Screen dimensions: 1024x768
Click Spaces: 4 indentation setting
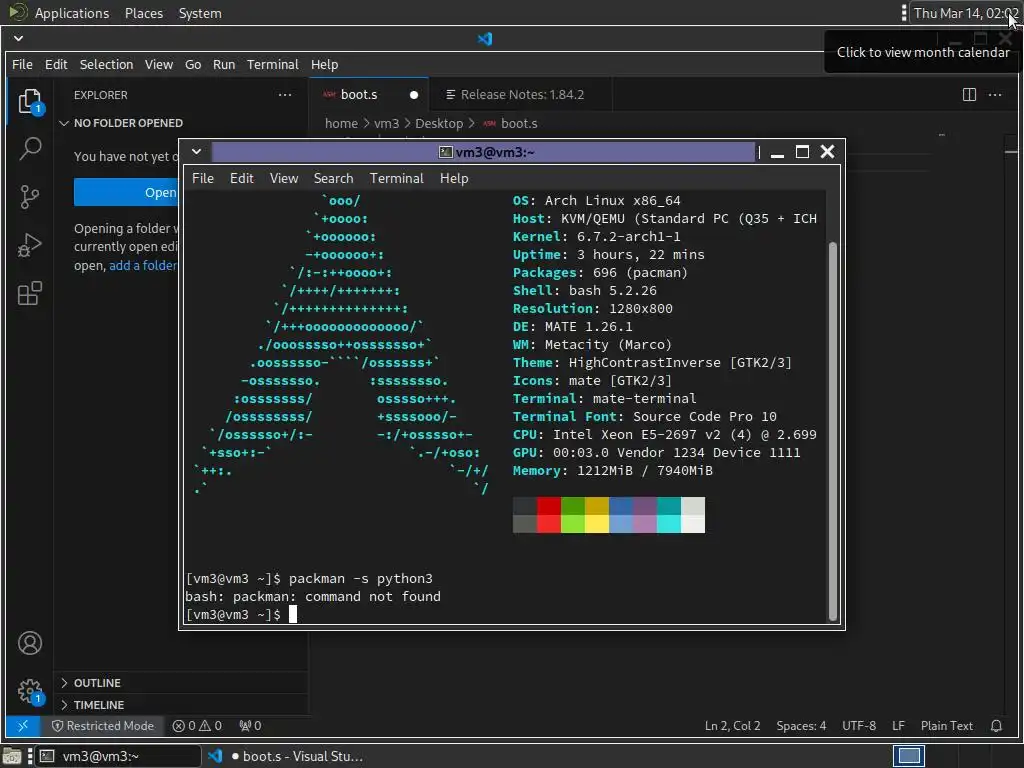(801, 726)
